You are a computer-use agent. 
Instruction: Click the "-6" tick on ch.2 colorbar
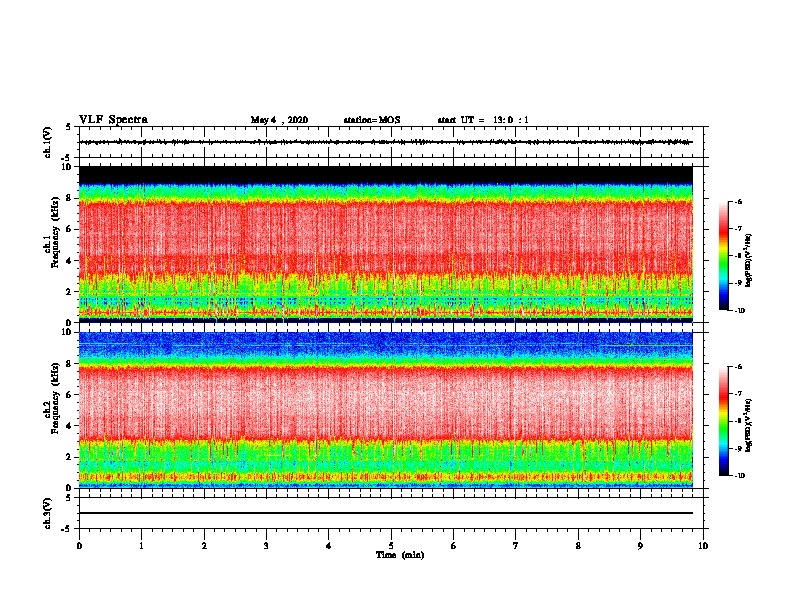pyautogui.click(x=739, y=367)
